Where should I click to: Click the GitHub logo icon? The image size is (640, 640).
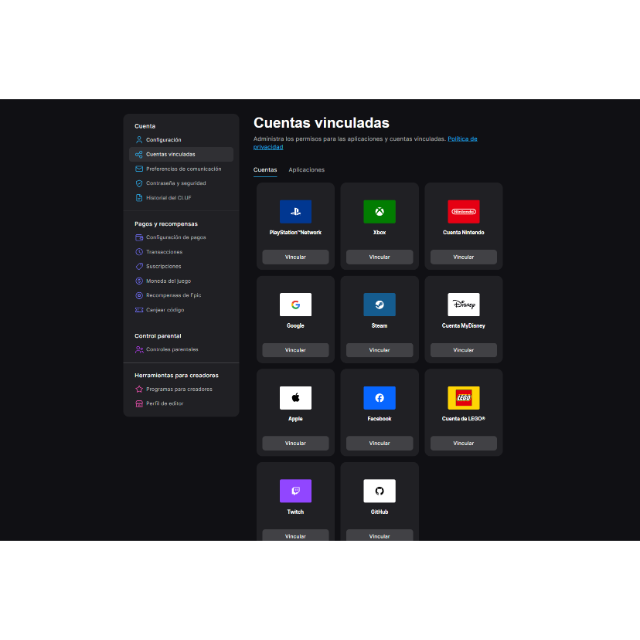tap(379, 491)
